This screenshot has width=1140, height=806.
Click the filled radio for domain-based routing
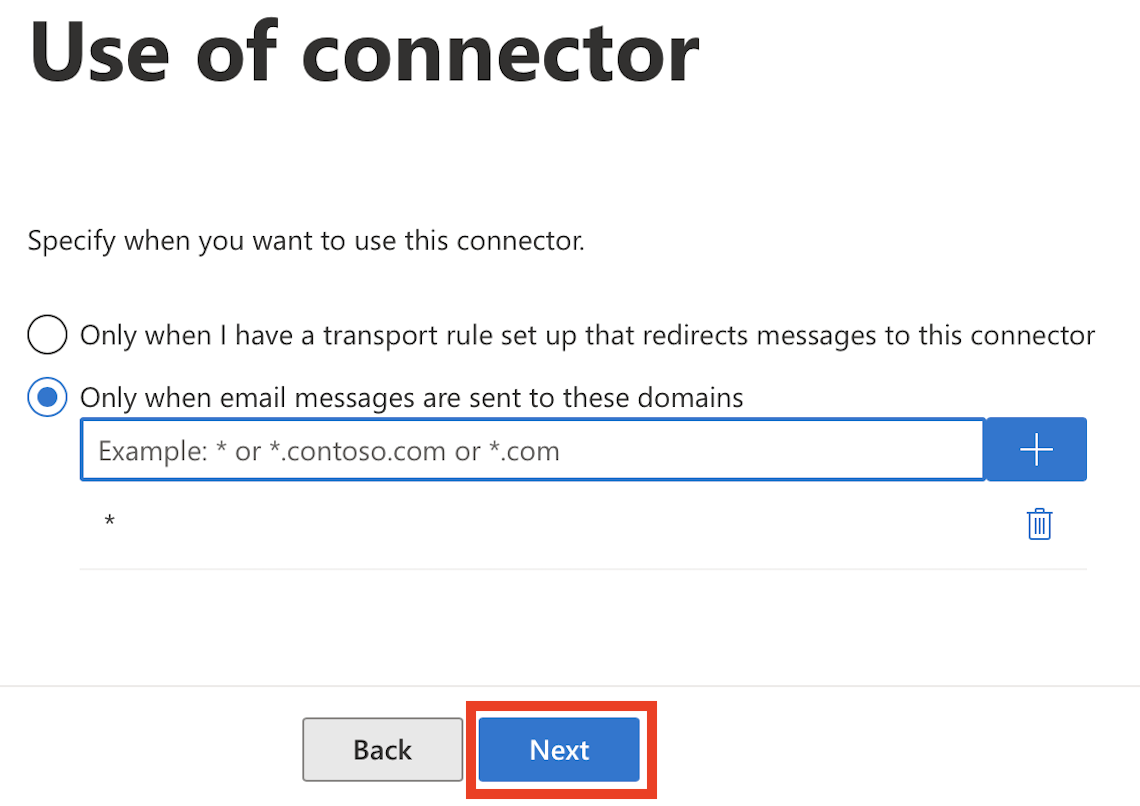47,397
